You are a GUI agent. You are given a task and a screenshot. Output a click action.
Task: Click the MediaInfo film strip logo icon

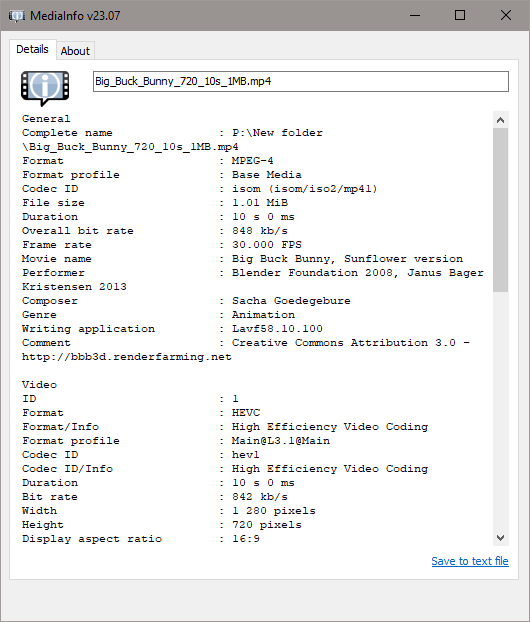tap(45, 88)
